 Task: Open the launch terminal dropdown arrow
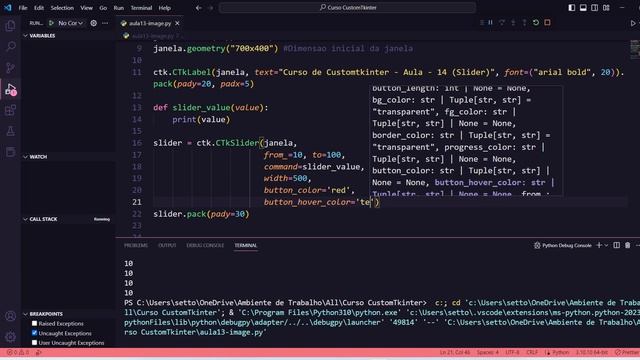pyautogui.click(x=606, y=245)
